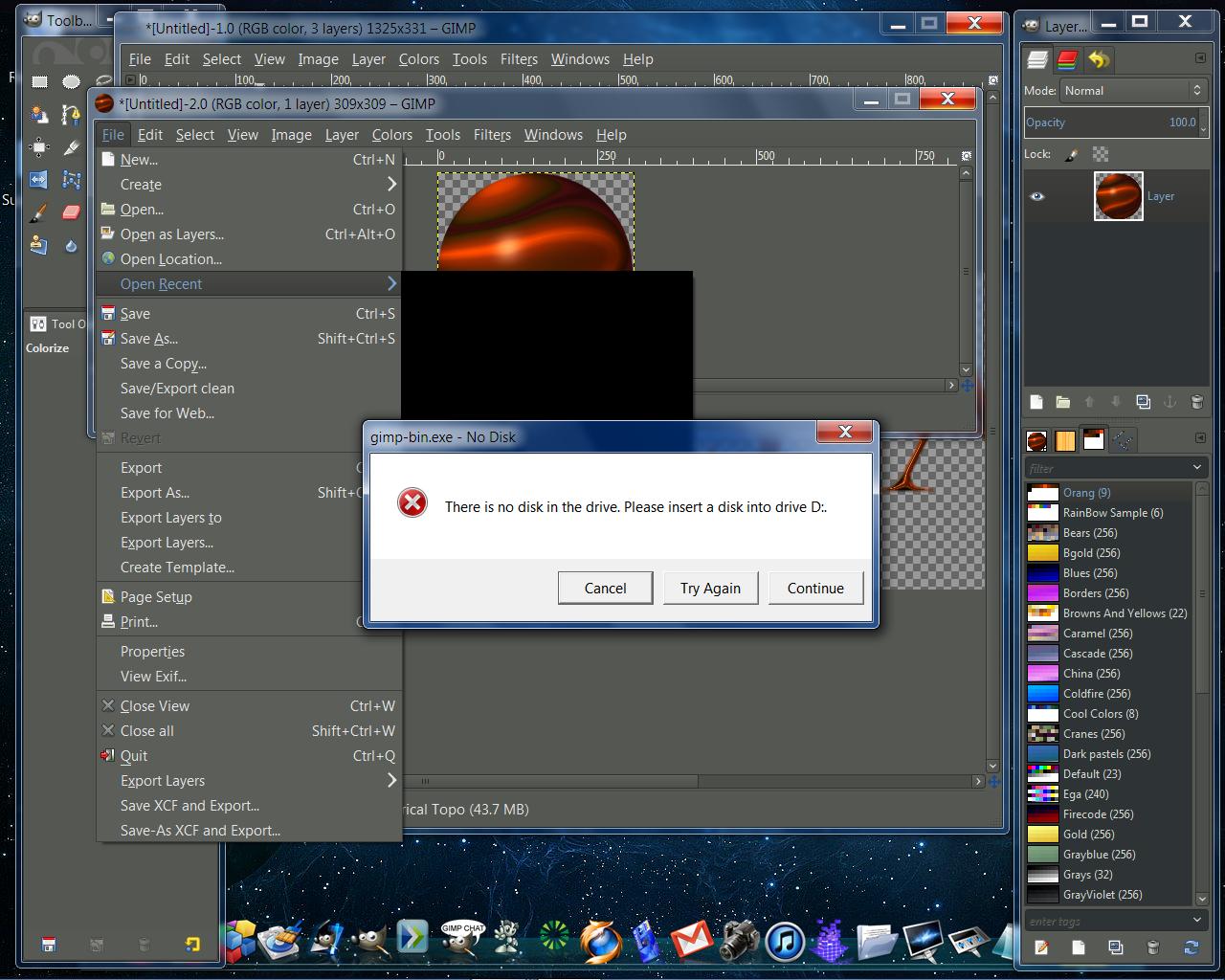The width and height of the screenshot is (1225, 980).
Task: Select the Paths tool
Action: tap(71, 115)
